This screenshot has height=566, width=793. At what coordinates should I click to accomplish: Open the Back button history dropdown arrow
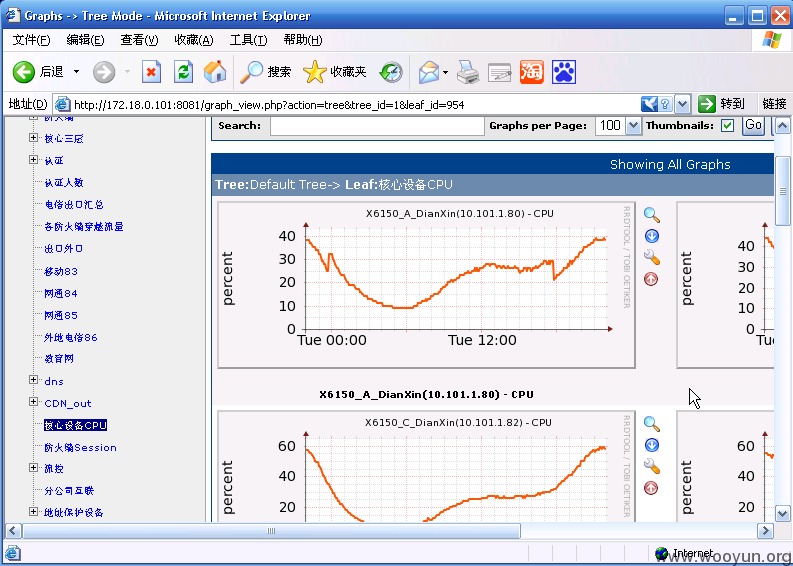click(76, 72)
